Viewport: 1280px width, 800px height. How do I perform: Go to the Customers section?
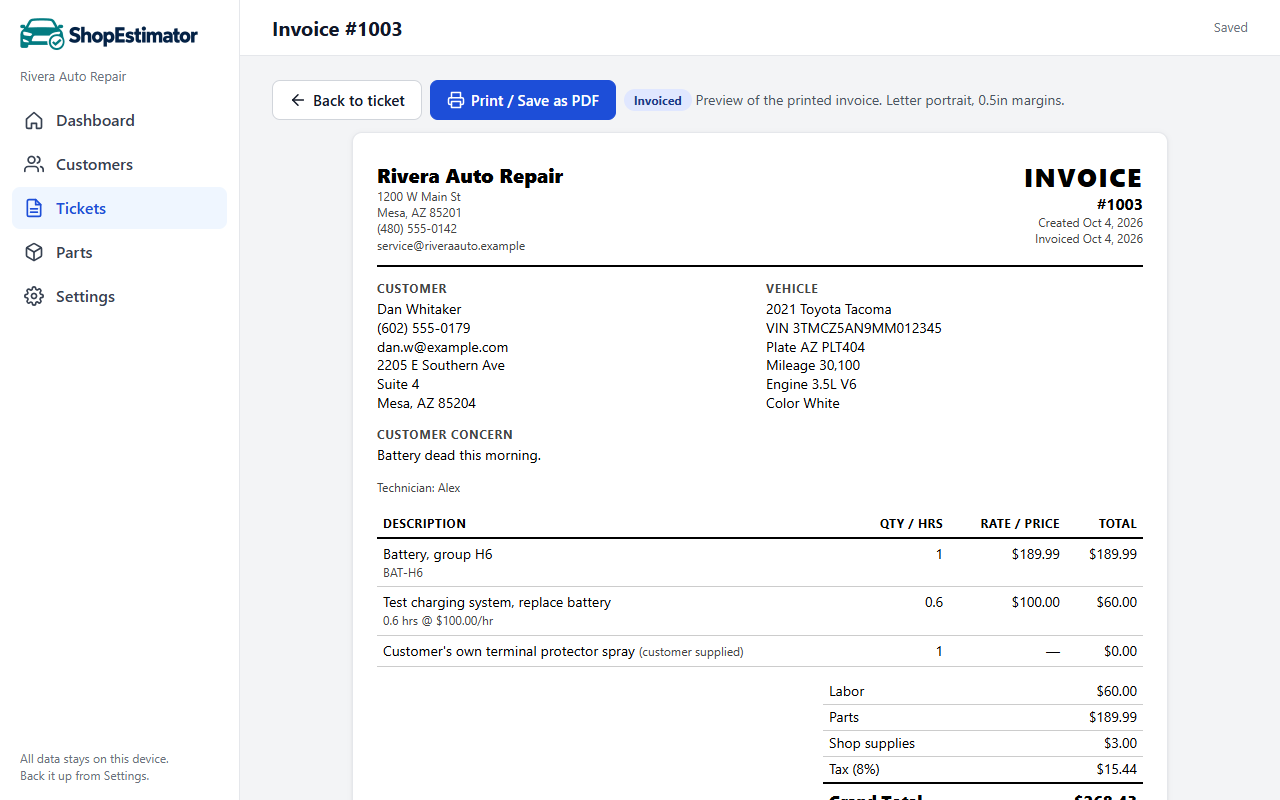click(119, 165)
